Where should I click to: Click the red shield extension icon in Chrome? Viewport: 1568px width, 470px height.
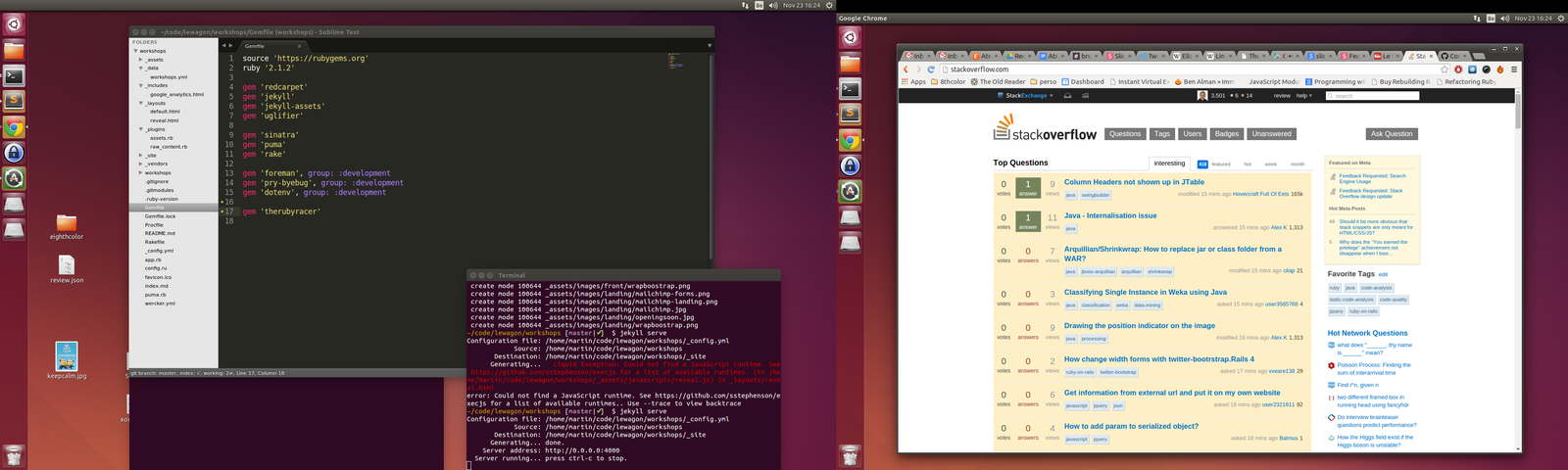(x=1458, y=70)
